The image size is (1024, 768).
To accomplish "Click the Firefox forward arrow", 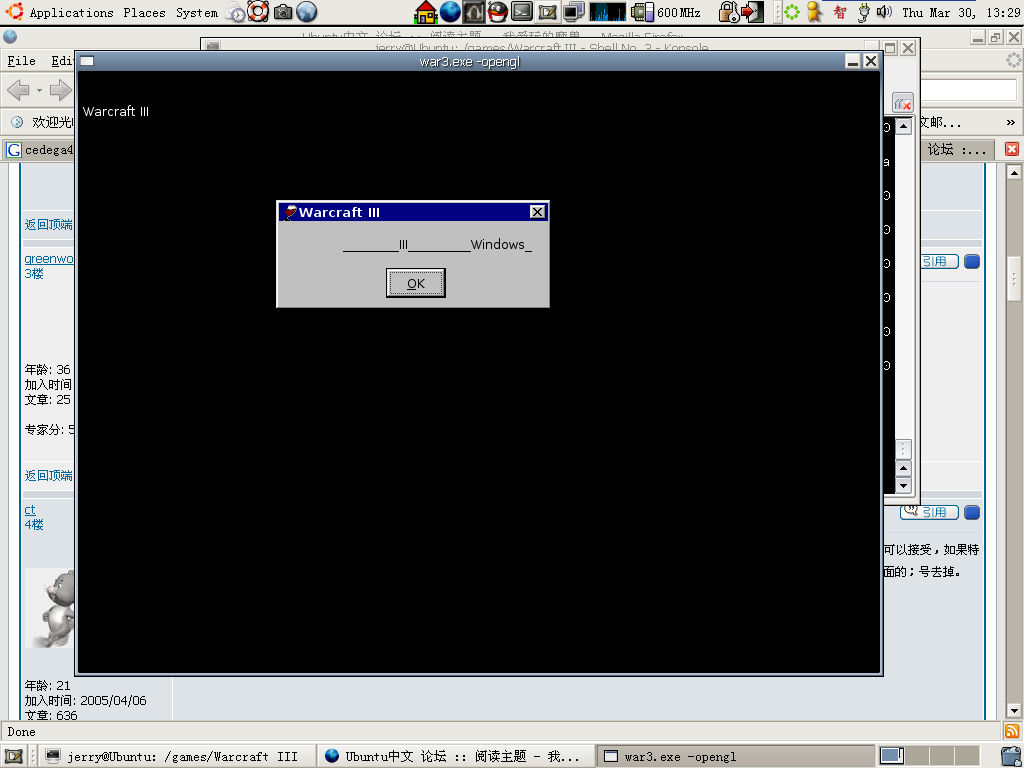I will (x=61, y=90).
